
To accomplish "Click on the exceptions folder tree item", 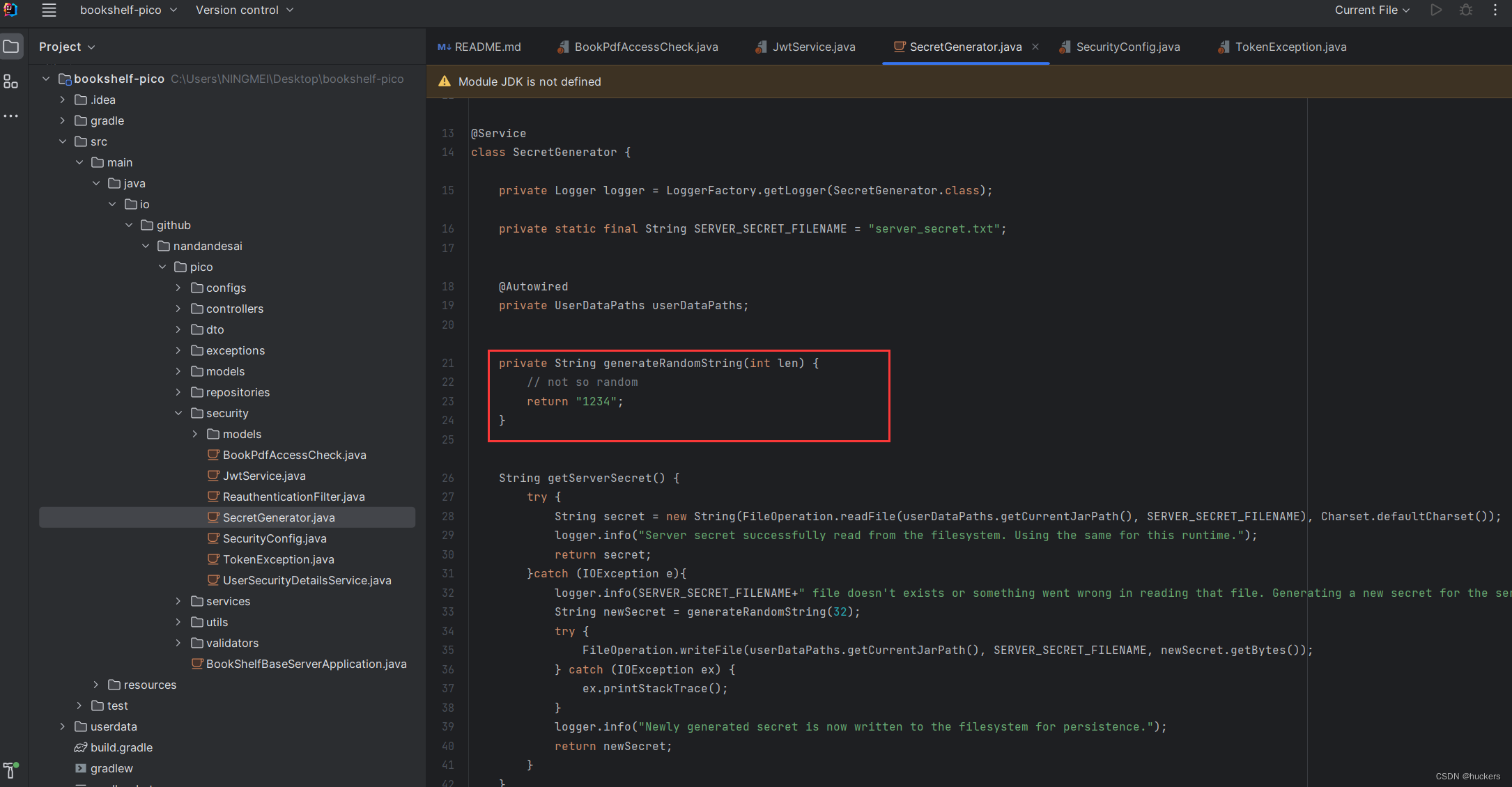I will coord(235,350).
